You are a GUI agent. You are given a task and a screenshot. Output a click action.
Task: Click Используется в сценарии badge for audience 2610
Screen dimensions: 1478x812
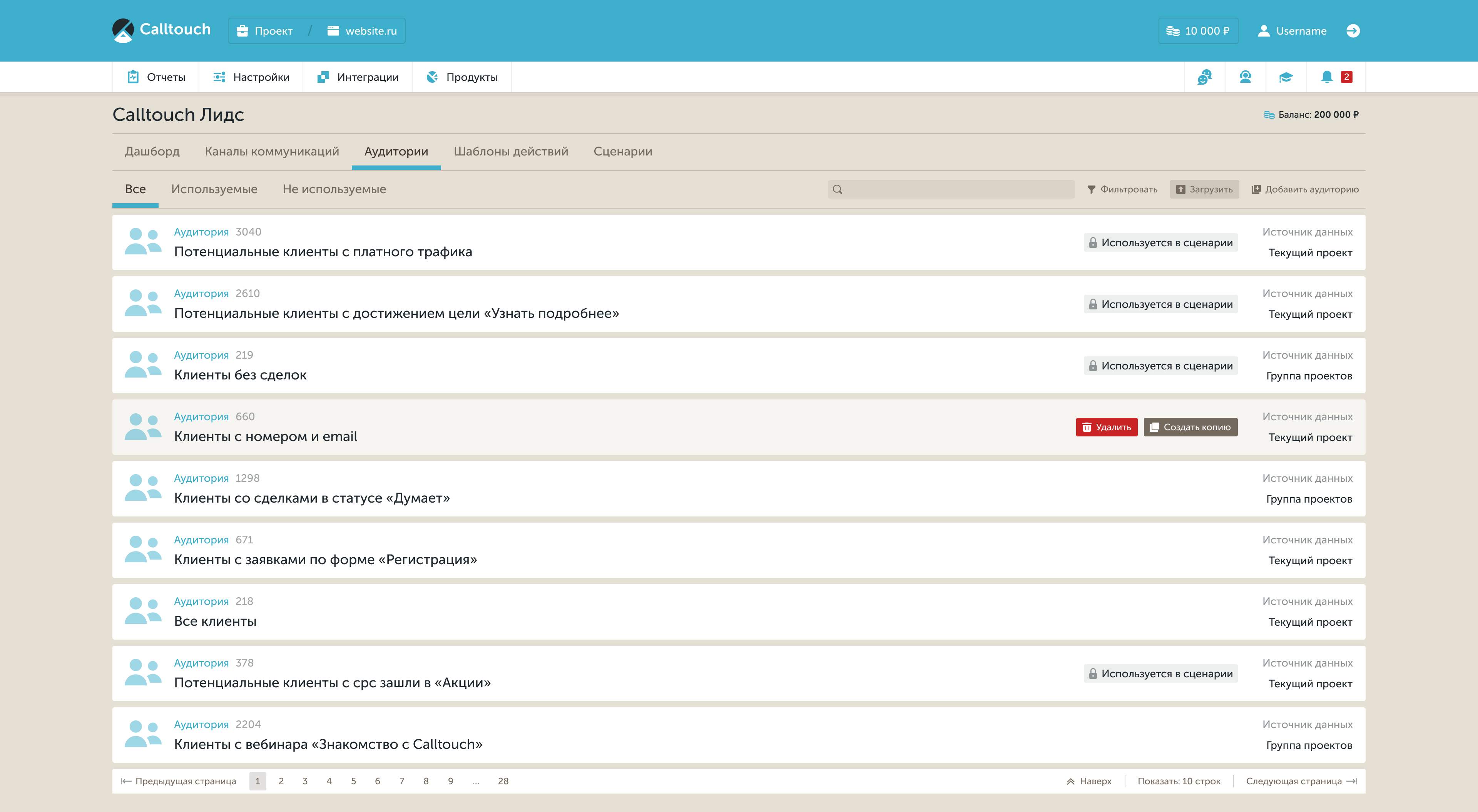tap(1161, 304)
